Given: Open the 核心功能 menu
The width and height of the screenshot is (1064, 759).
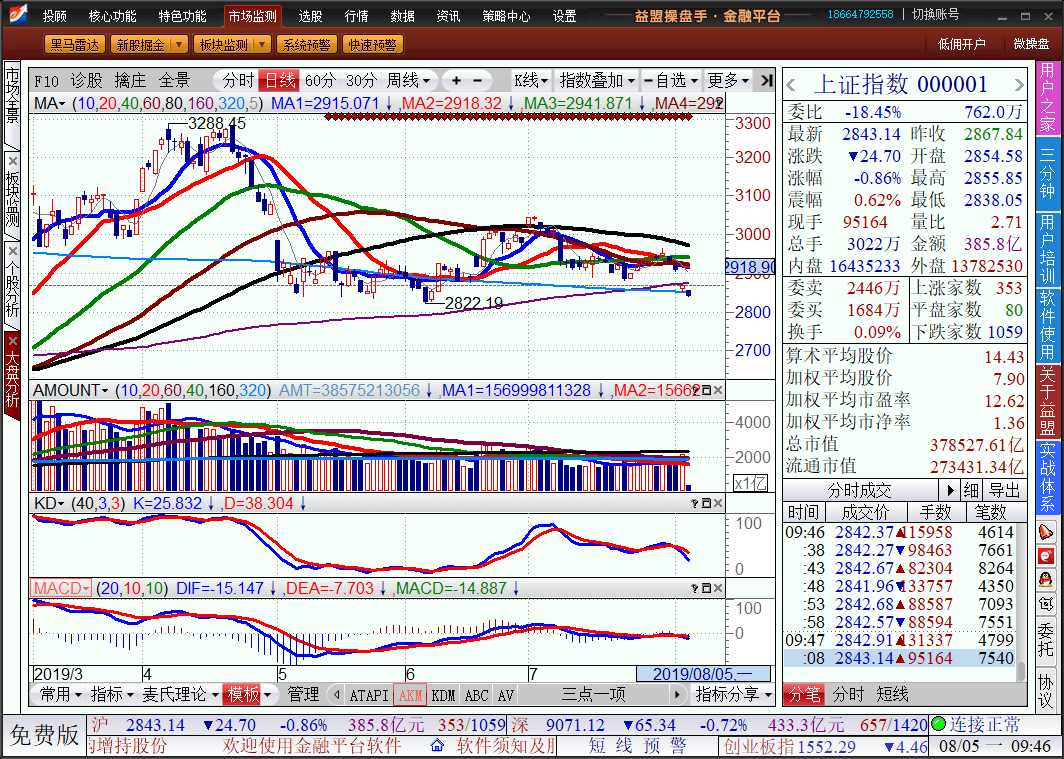Looking at the screenshot, I should (113, 16).
